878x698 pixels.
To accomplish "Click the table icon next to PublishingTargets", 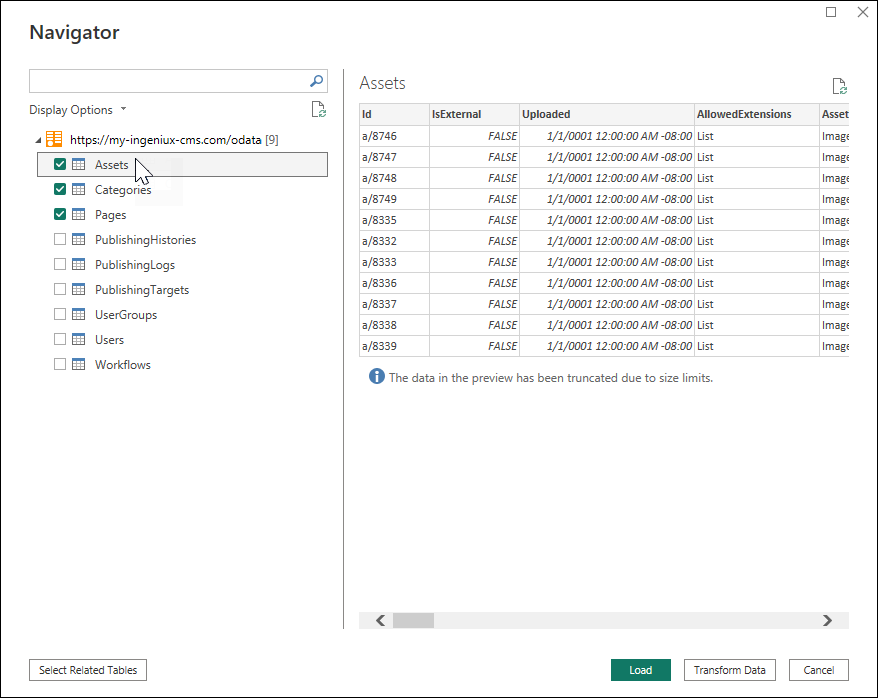I will [x=80, y=289].
